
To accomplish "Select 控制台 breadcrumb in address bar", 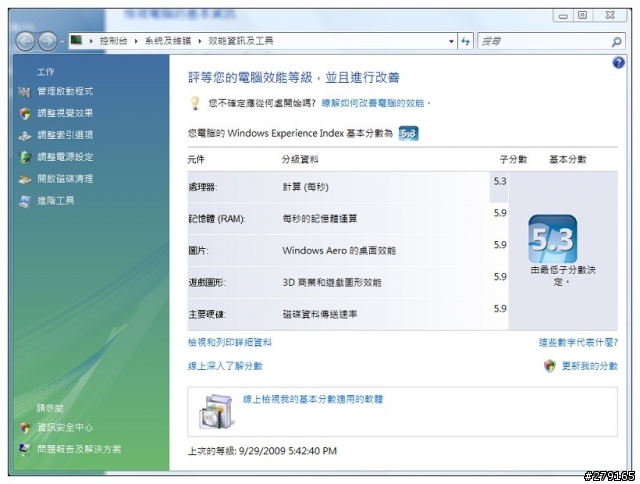I will click(113, 40).
